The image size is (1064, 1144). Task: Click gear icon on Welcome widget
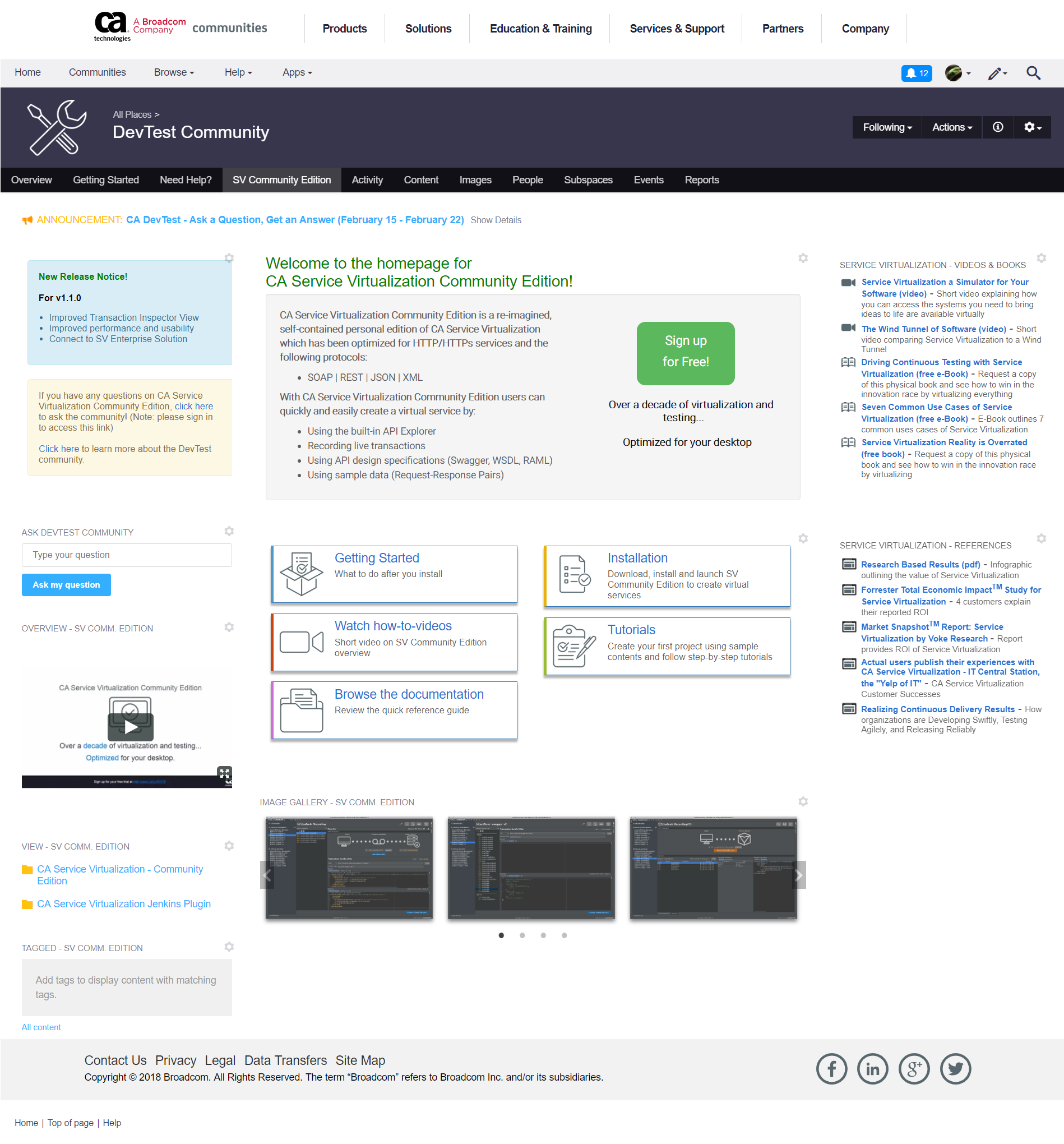point(803,258)
